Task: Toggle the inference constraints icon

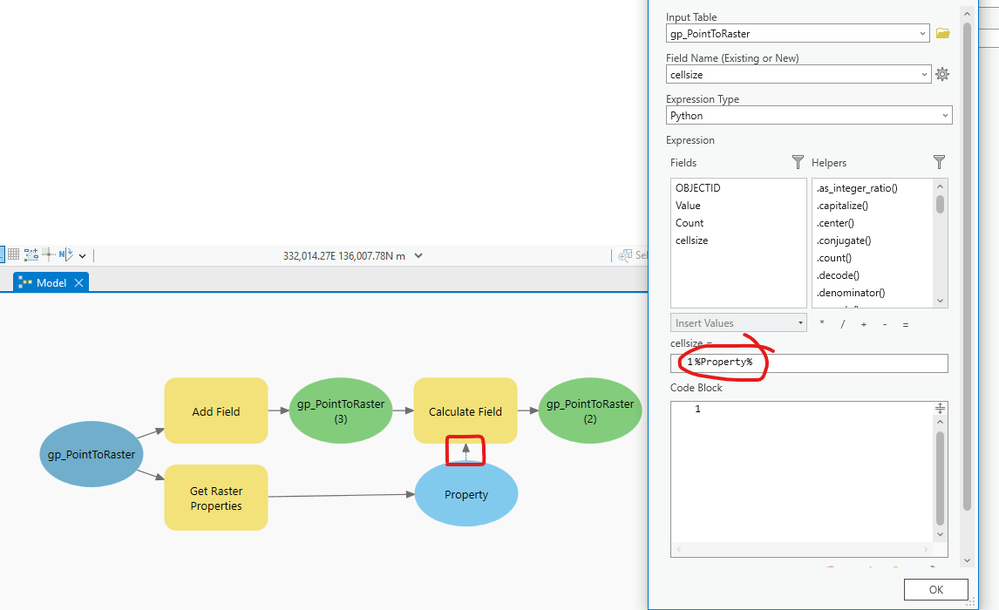Action: pos(48,255)
